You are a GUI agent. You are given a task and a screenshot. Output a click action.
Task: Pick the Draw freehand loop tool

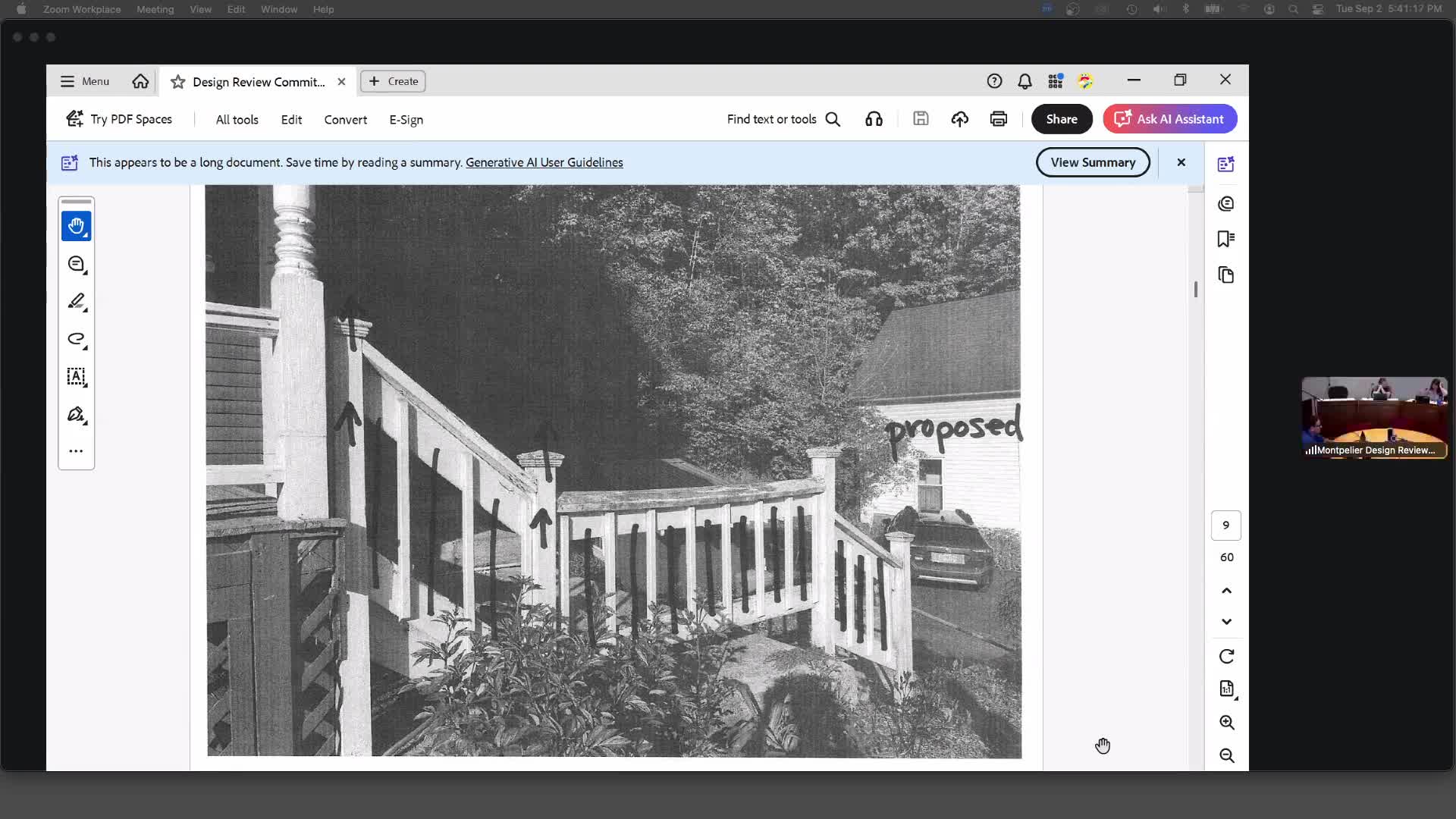click(x=76, y=339)
